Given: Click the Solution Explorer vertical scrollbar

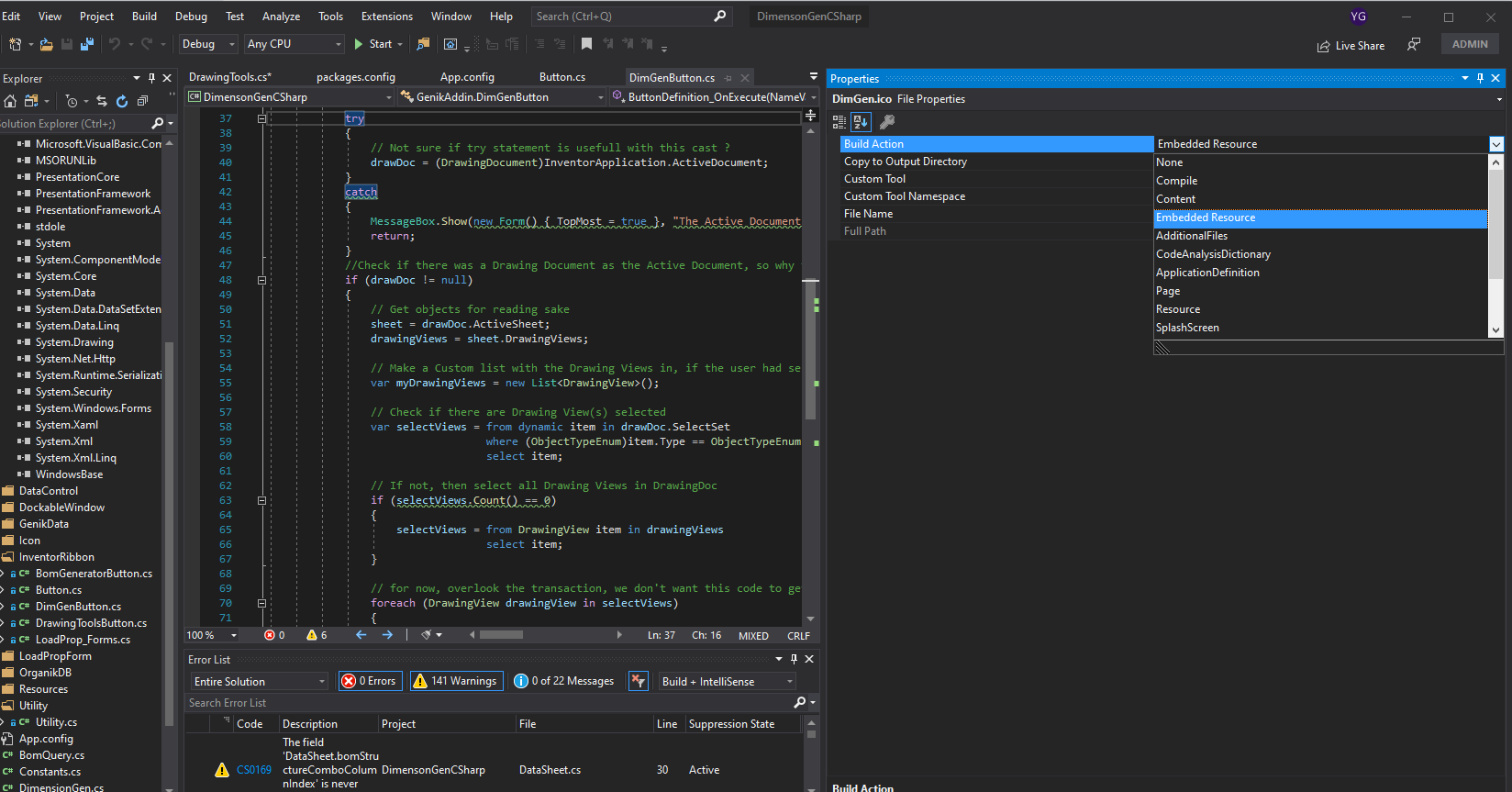Looking at the screenshot, I should coord(169,532).
